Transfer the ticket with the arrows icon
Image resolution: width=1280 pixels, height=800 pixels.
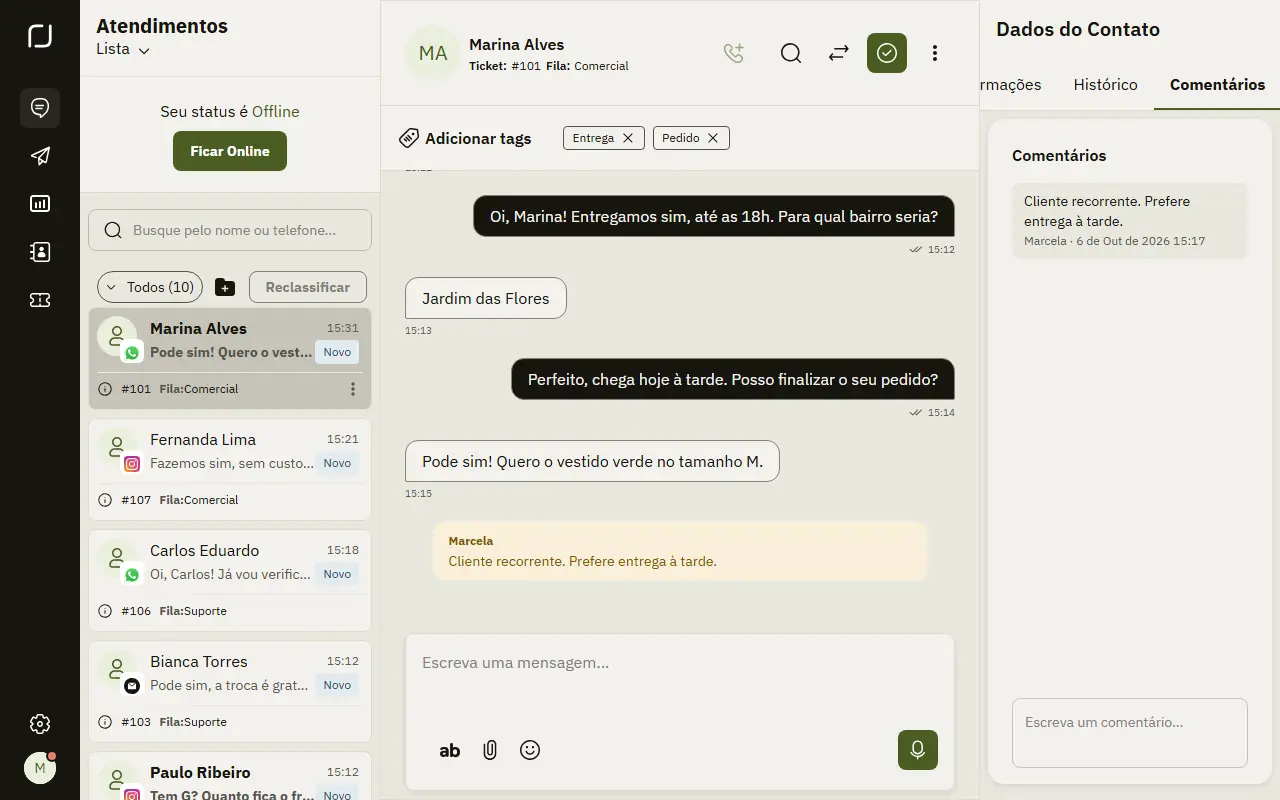(x=839, y=53)
